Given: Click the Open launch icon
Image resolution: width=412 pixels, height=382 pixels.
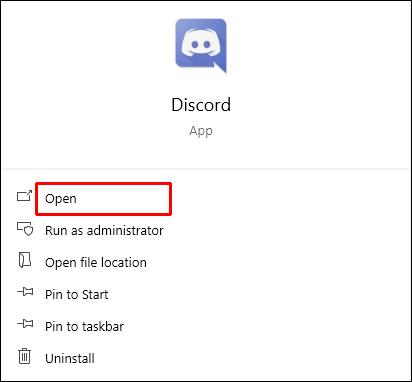Looking at the screenshot, I should coord(24,196).
